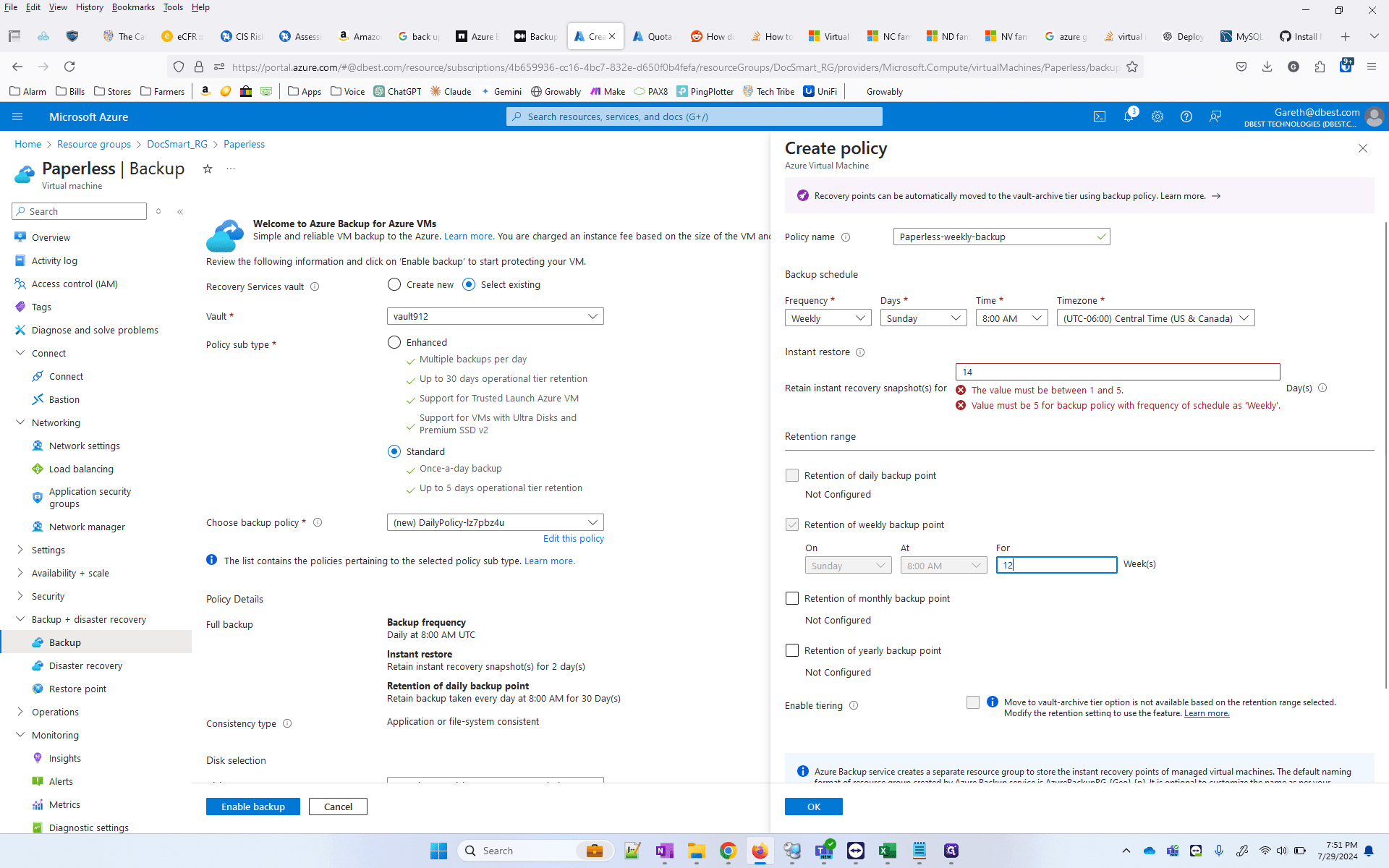Click the Azure help question mark icon
1389x868 pixels.
coord(1186,116)
